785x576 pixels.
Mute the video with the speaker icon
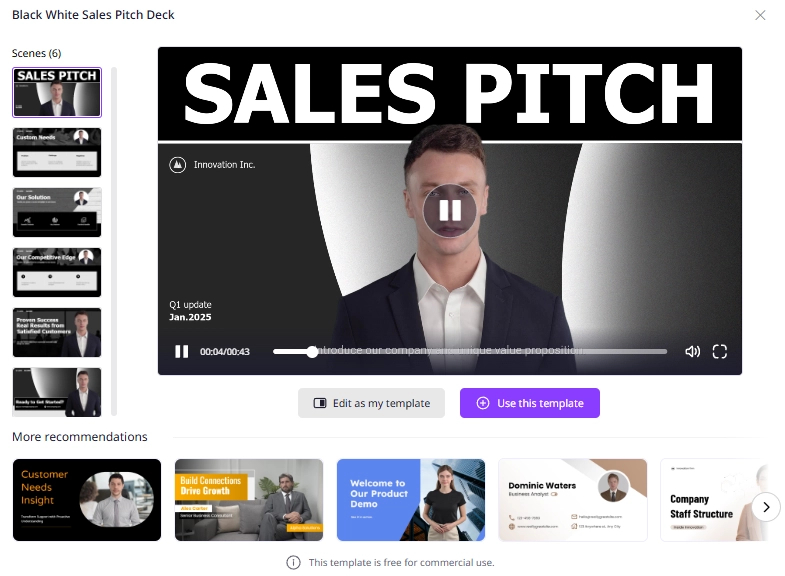coord(692,352)
